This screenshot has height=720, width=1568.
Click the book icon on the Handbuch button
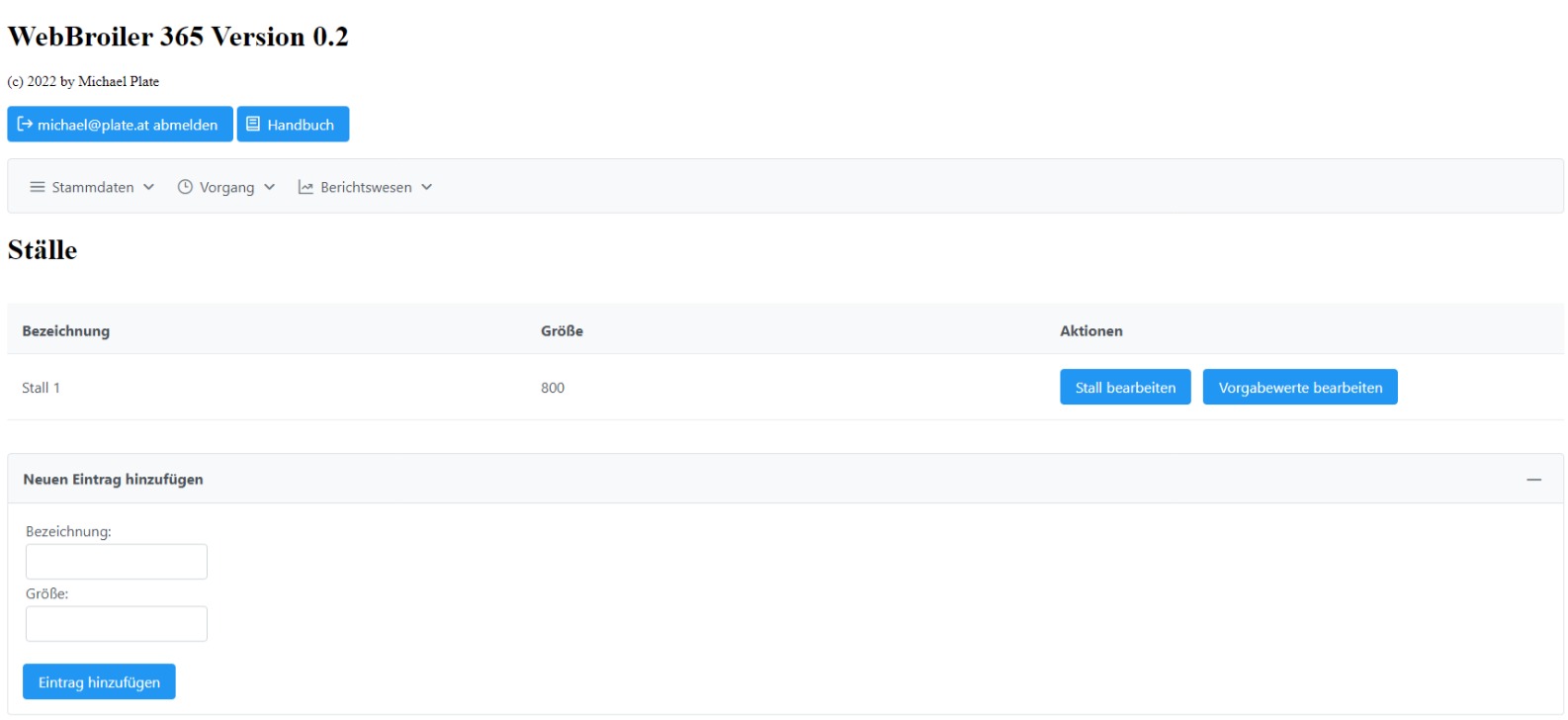pyautogui.click(x=253, y=125)
